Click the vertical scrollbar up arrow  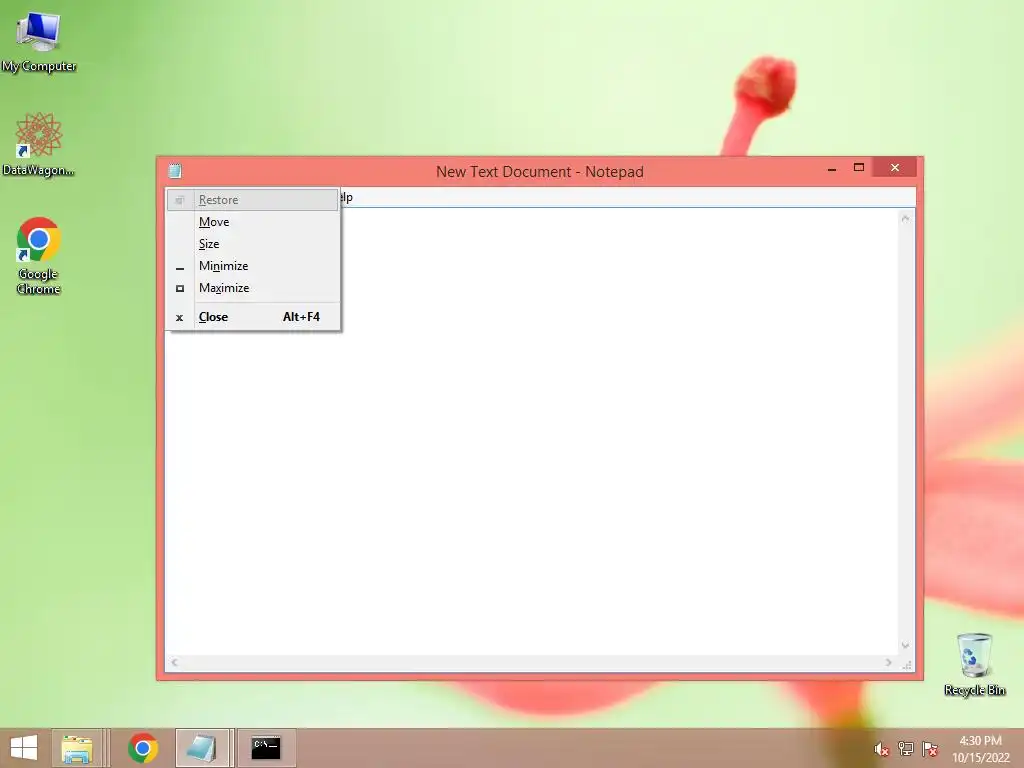pyautogui.click(x=905, y=219)
